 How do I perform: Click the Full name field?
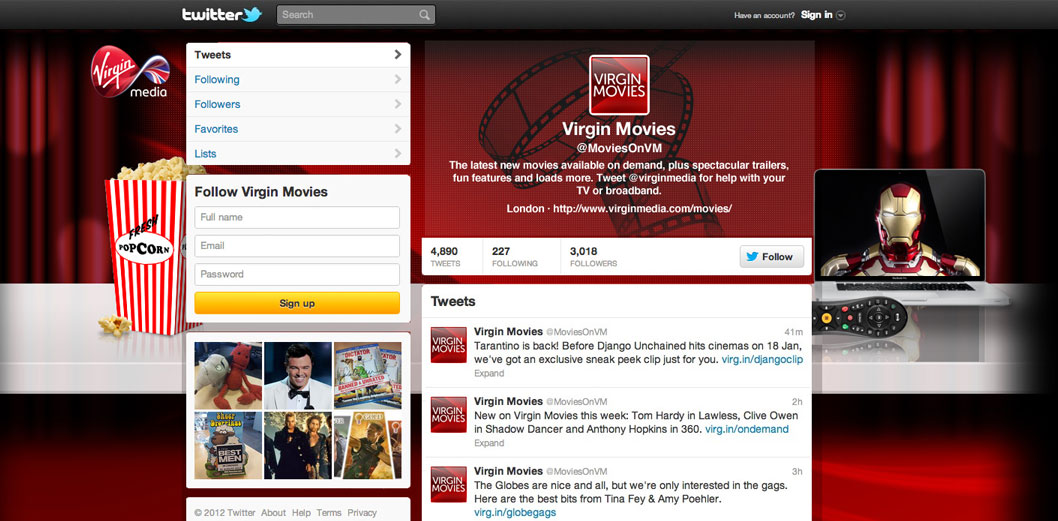[297, 217]
